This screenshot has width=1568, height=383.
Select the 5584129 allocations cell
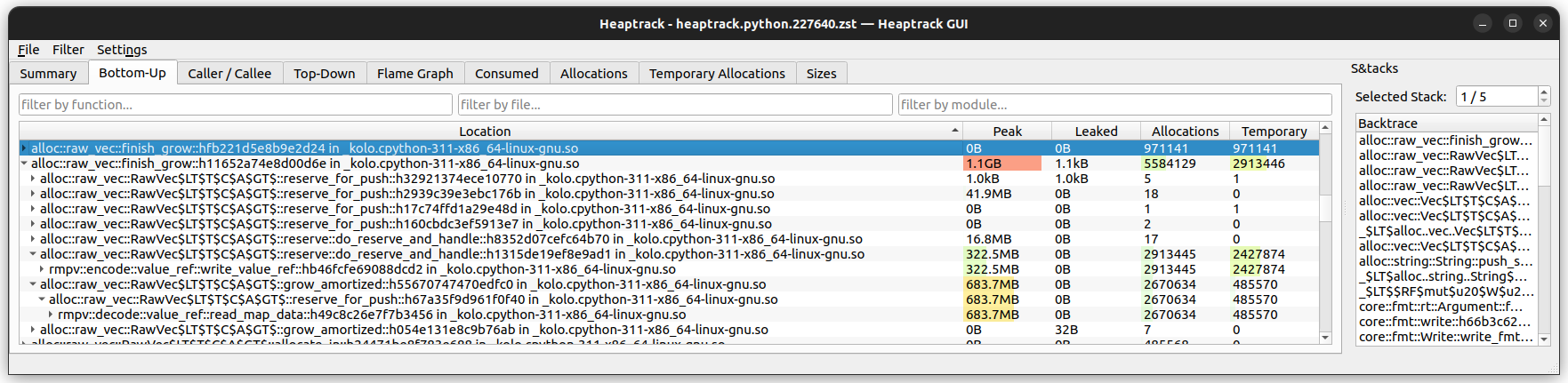[1185, 164]
